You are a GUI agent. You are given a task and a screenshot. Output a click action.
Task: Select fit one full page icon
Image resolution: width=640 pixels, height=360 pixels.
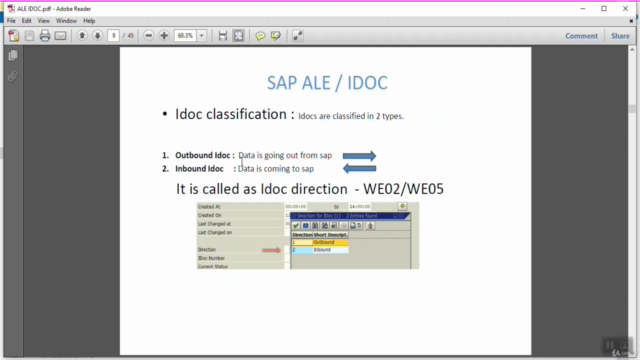pyautogui.click(x=238, y=36)
